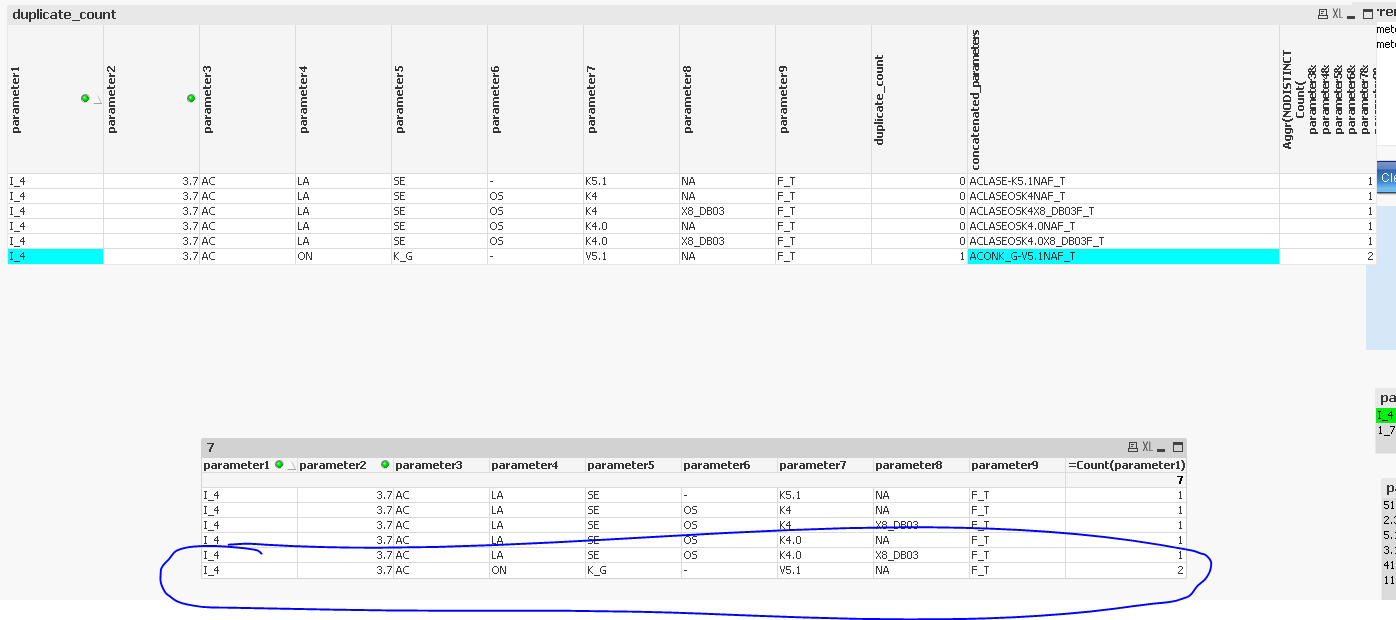Print the duplicate_count table
The image size is (1396, 620).
coord(1322,14)
